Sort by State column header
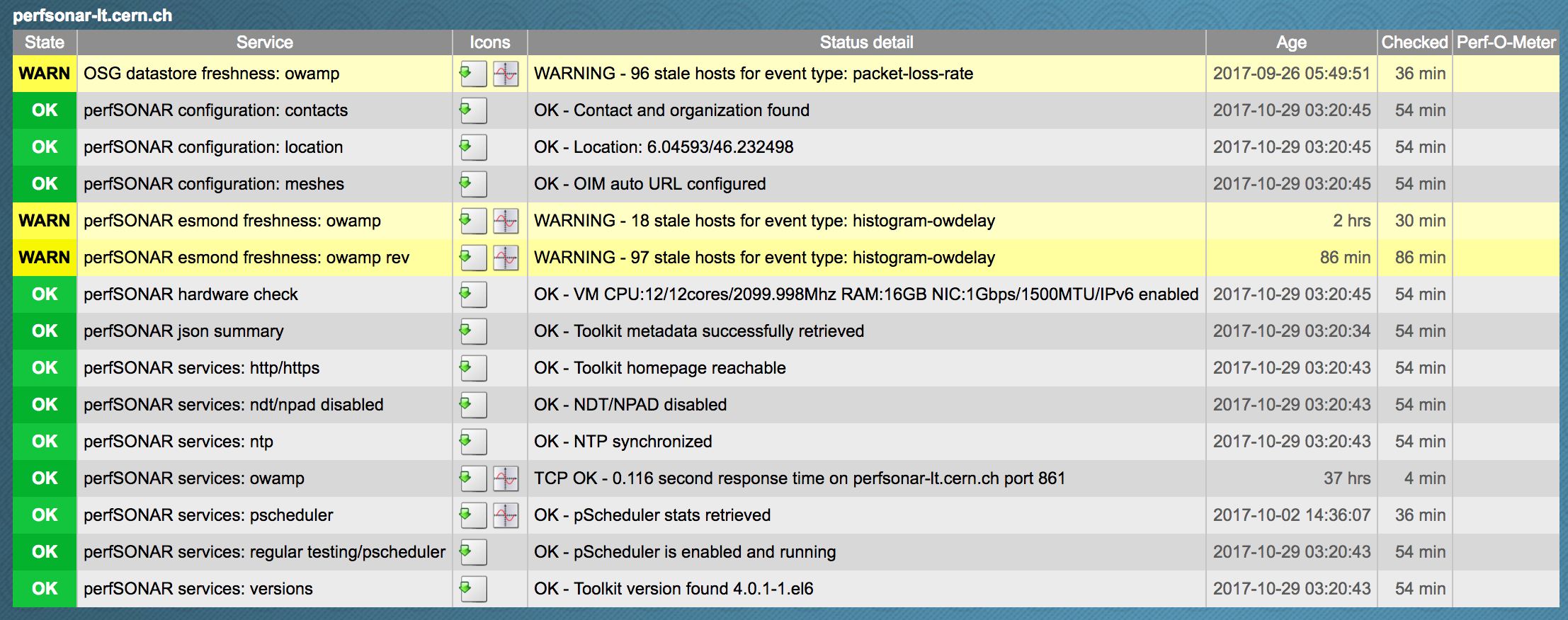The image size is (1568, 620). (45, 42)
